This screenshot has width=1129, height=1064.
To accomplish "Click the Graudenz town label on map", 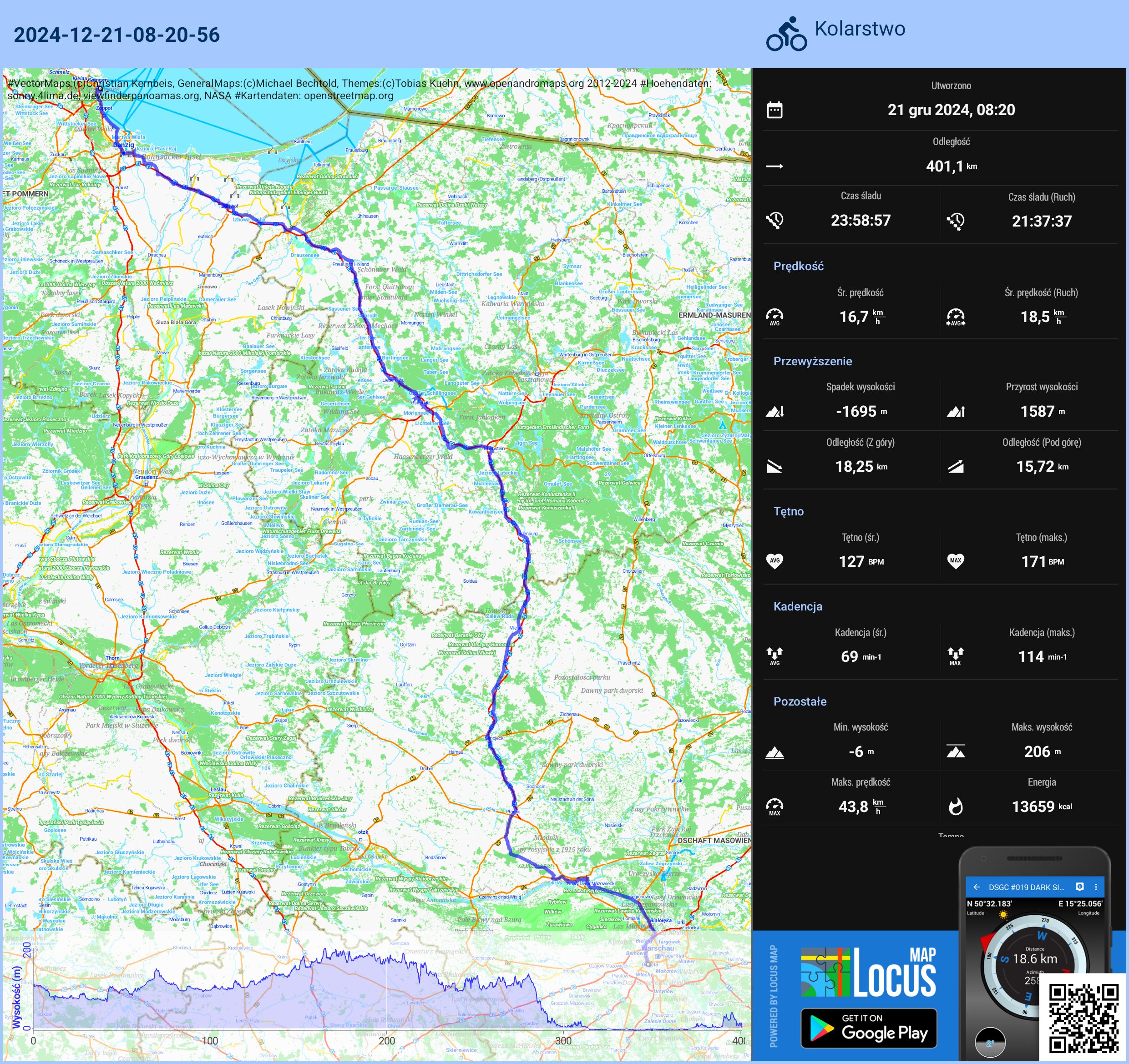I will [146, 478].
